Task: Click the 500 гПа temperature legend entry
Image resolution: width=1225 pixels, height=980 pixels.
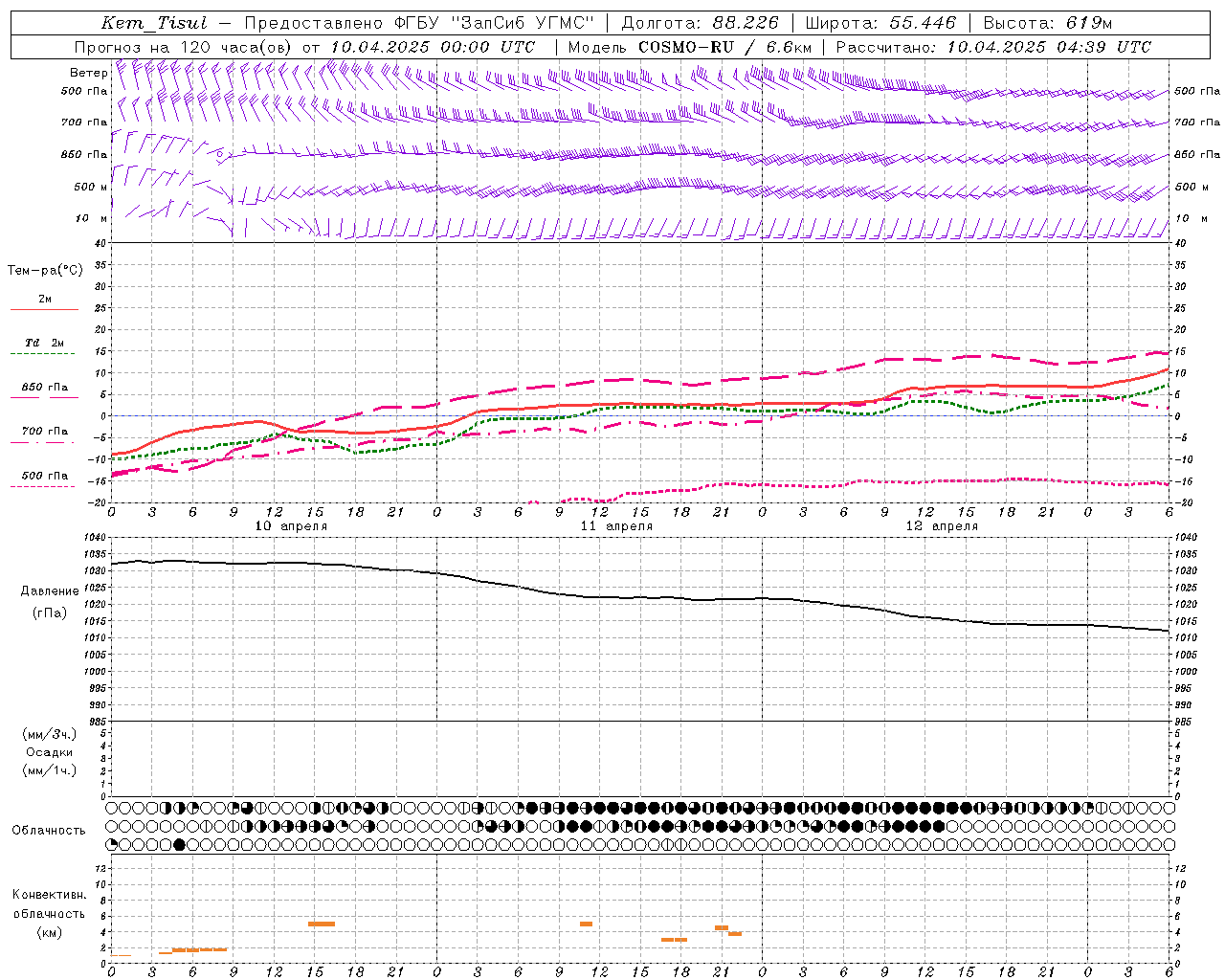Action: click(x=44, y=479)
